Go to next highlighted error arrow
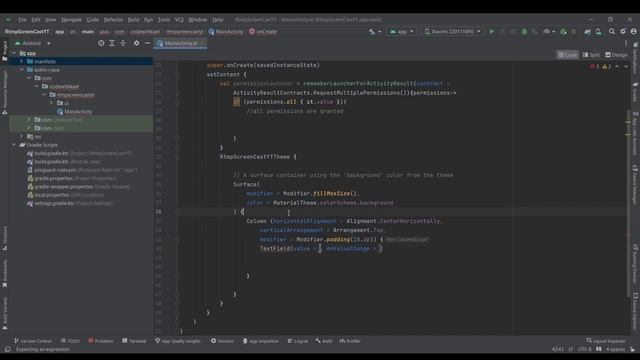Screen dimensions: 640x360 click(626, 67)
